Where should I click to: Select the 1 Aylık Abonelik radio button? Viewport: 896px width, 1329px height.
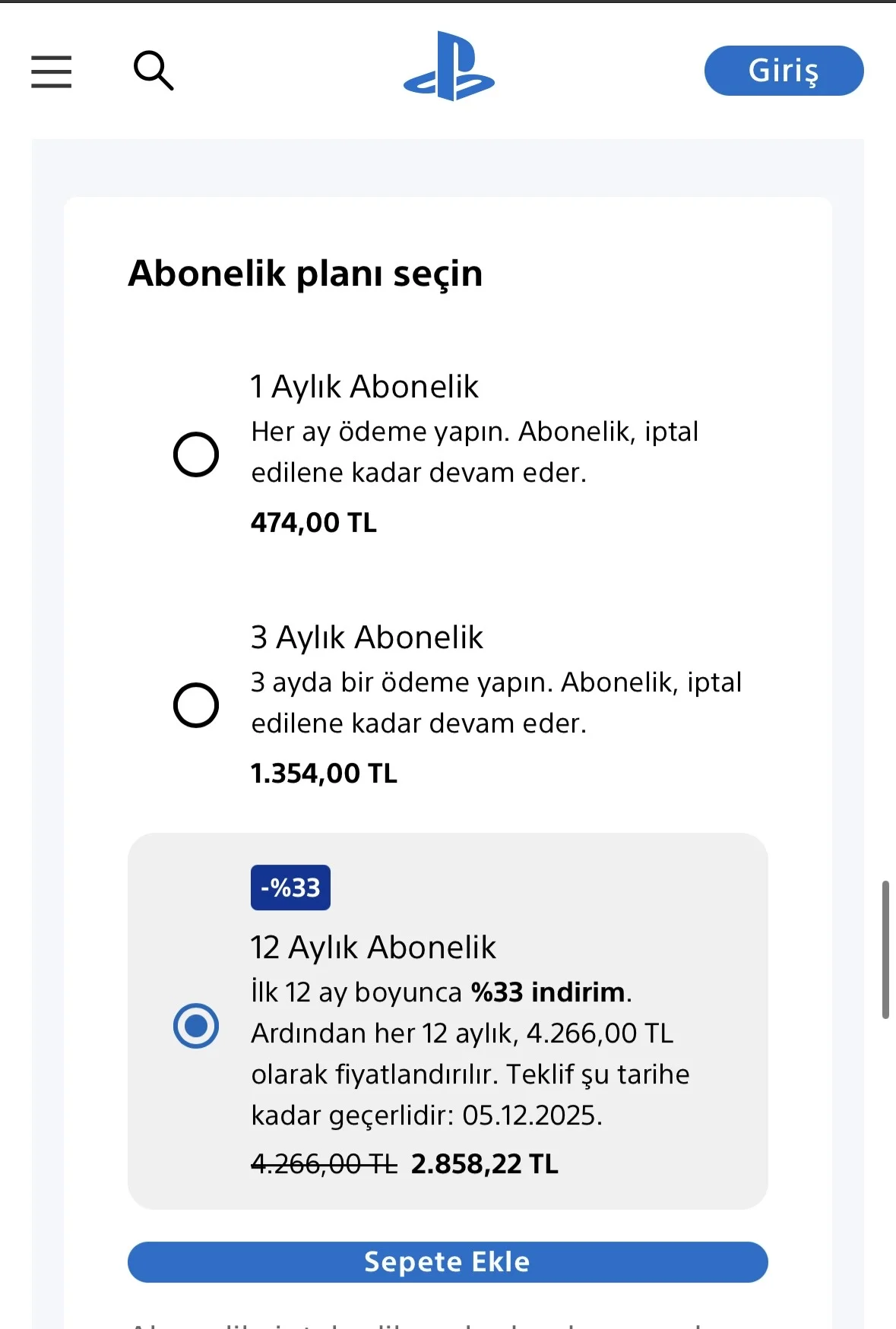(196, 454)
